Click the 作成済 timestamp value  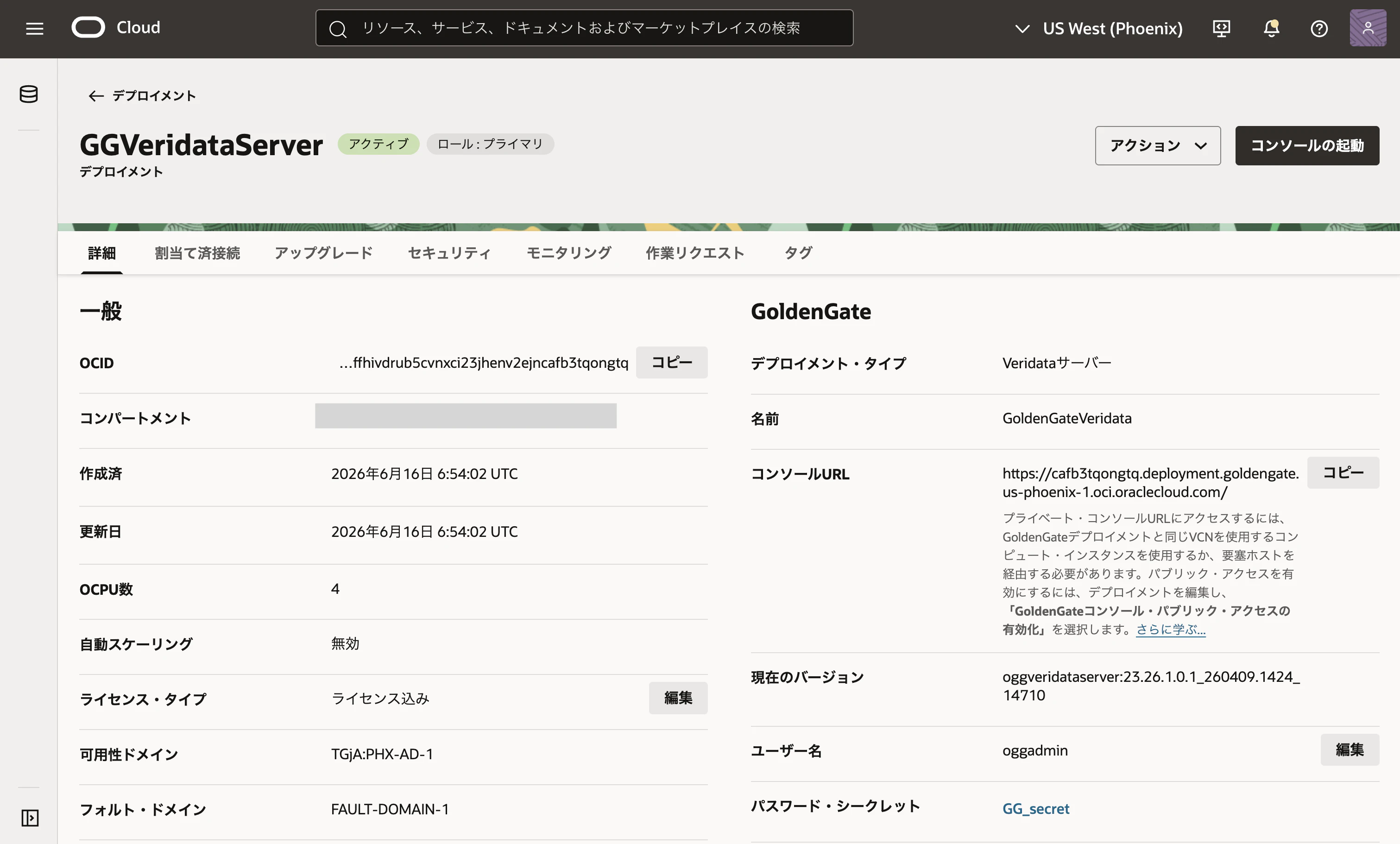coord(424,474)
